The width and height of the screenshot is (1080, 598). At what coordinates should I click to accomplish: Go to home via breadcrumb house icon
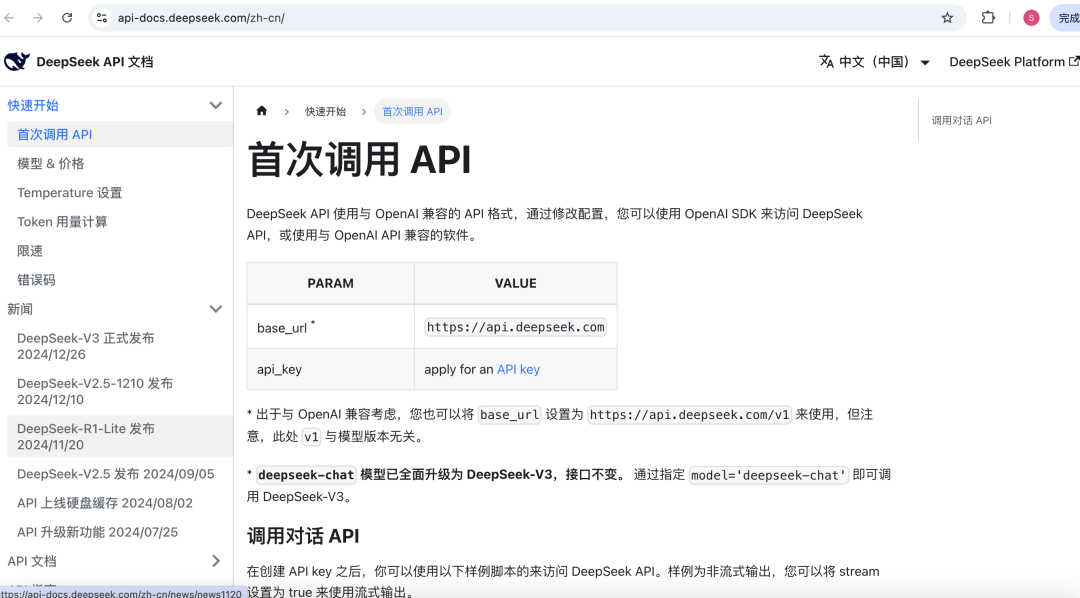[262, 111]
